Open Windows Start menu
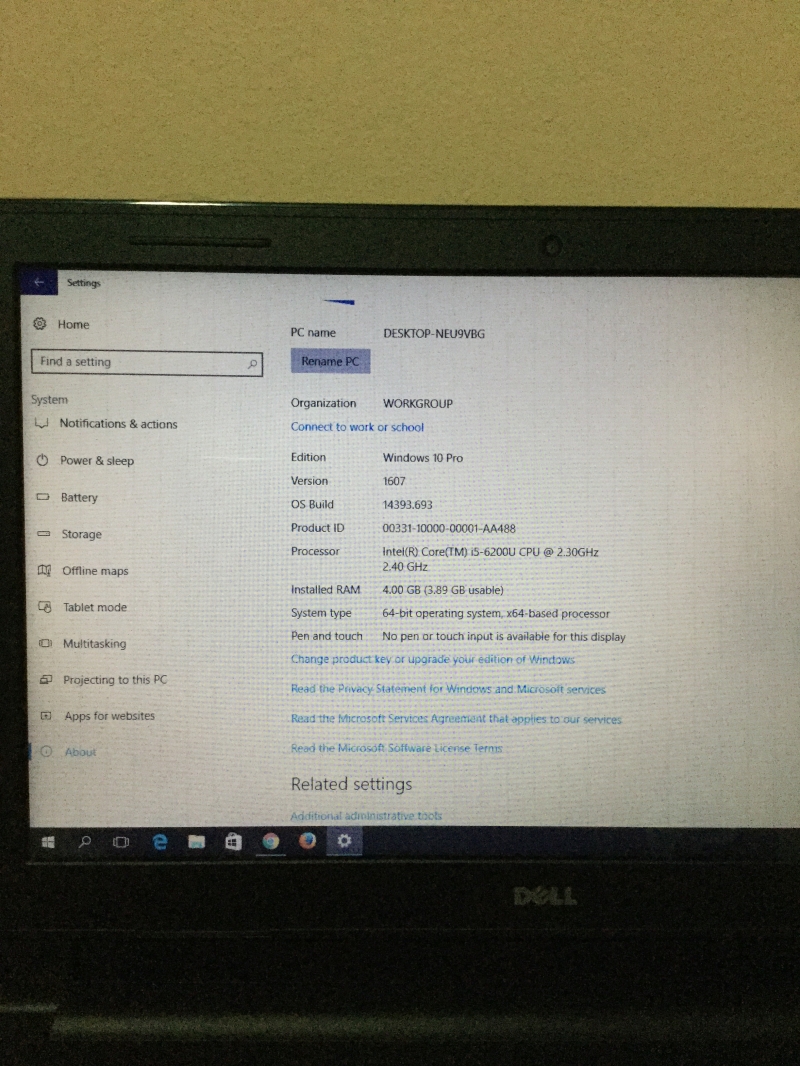Viewport: 800px width, 1066px height. pos(47,842)
